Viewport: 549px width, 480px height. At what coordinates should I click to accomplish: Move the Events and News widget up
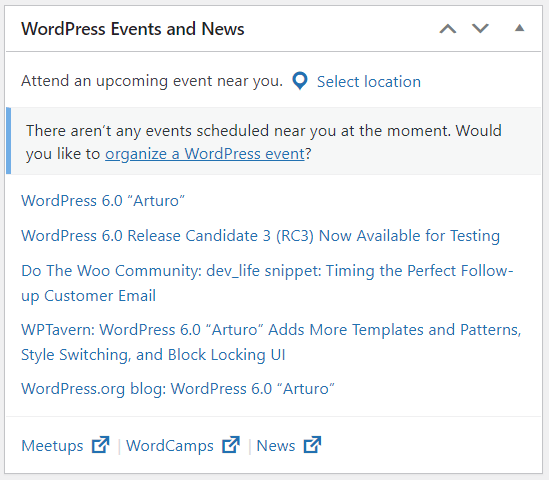448,28
